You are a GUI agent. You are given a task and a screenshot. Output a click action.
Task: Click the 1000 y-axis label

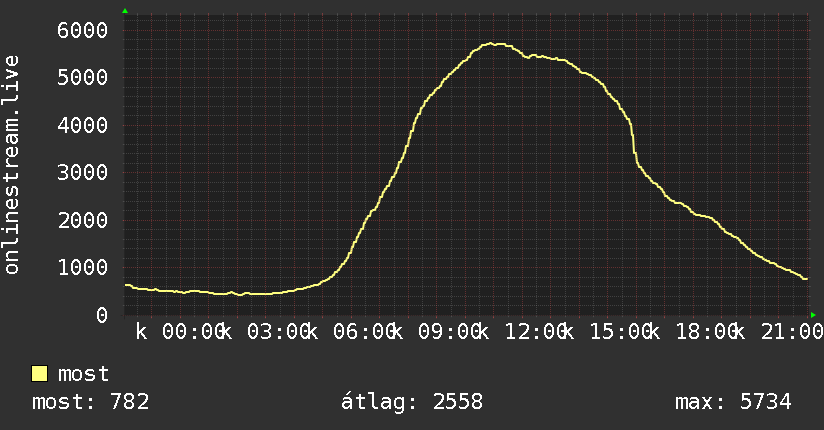[x=83, y=268]
